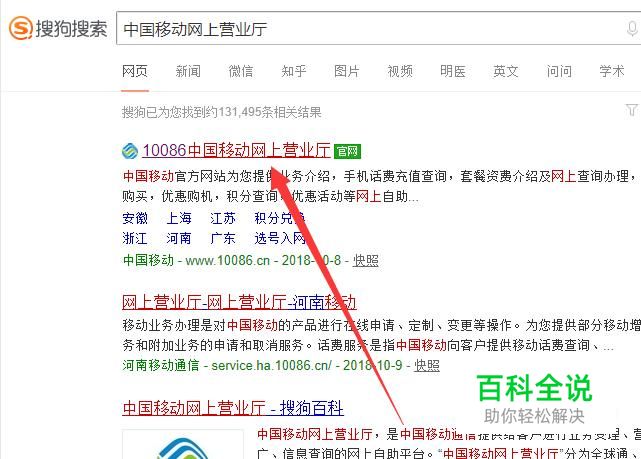Switch to the 新闻 tab
Image resolution: width=641 pixels, height=459 pixels.
[188, 71]
